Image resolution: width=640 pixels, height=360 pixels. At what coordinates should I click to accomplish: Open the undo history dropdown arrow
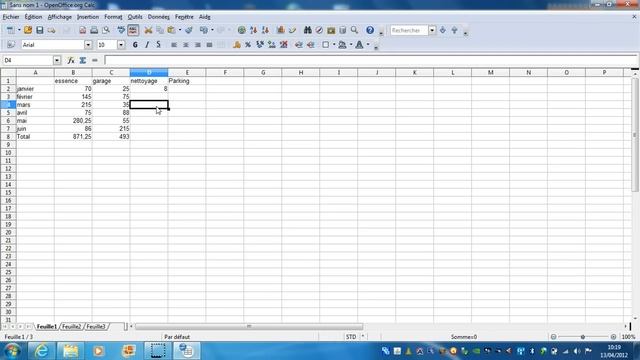click(212, 30)
